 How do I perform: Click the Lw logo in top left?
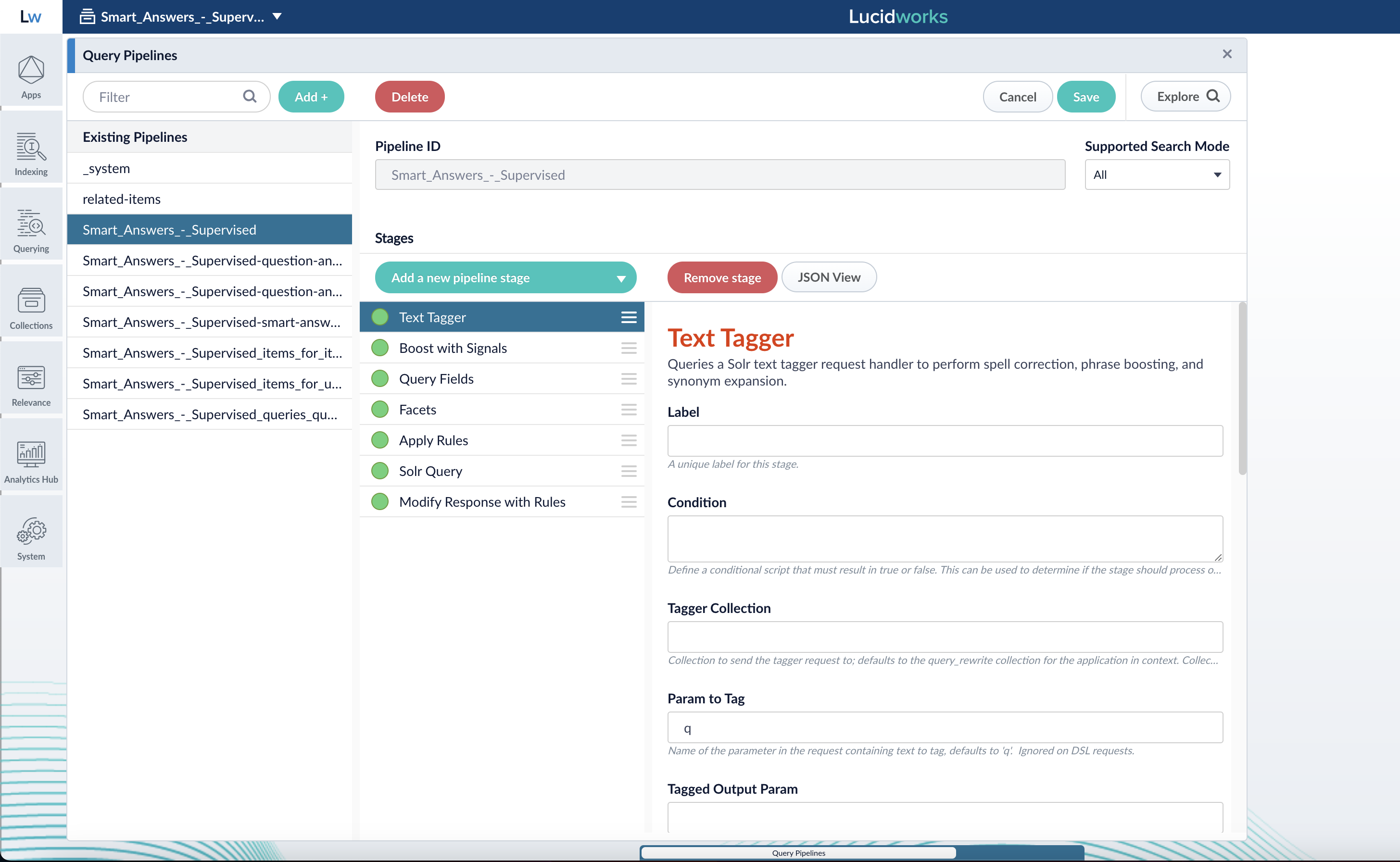(x=30, y=16)
